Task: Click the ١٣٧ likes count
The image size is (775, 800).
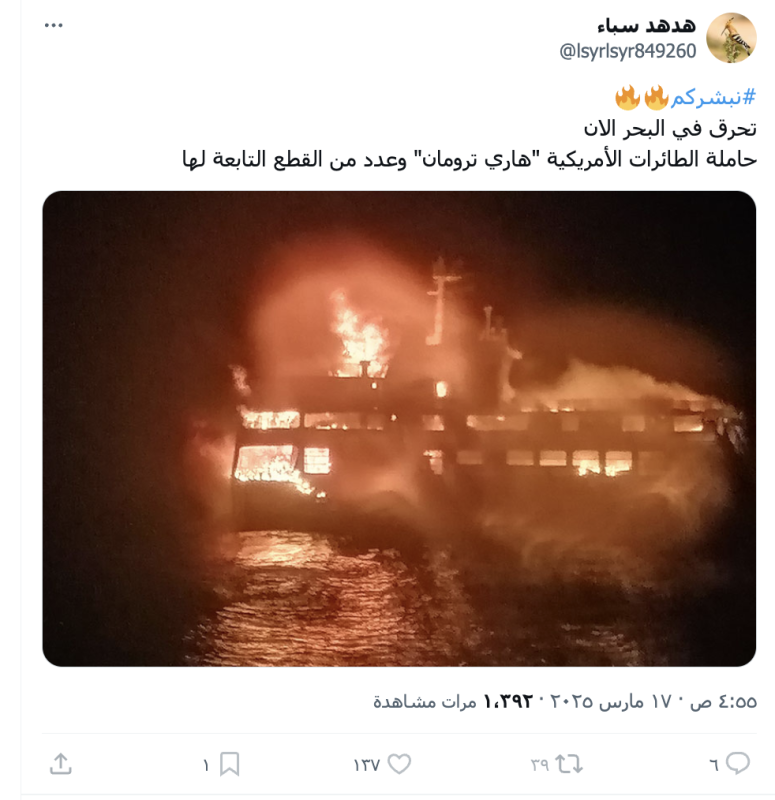Action: pyautogui.click(x=366, y=765)
